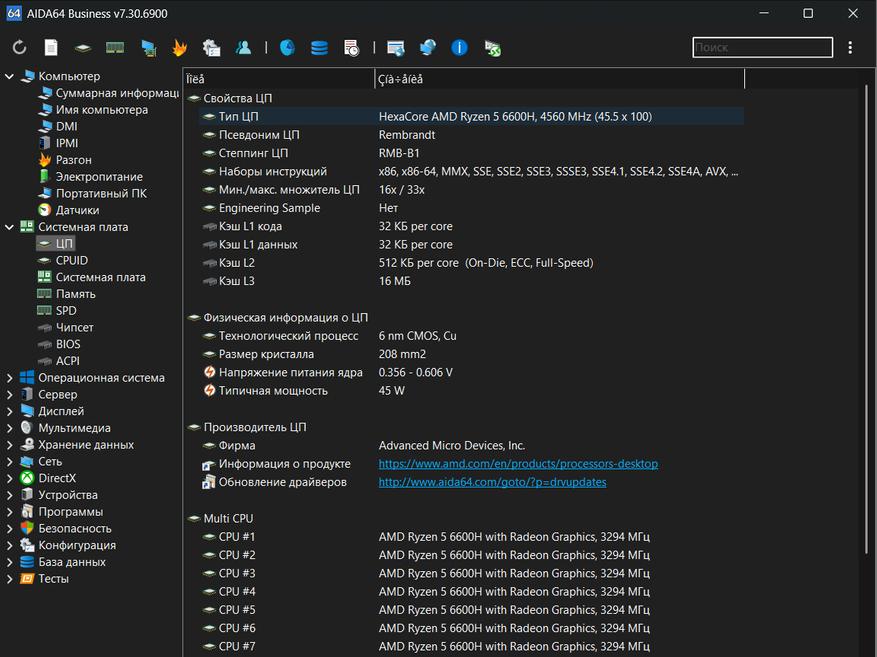Viewport: 877px width, 657px height.
Task: Select the Напряжение питания ядра row
Action: (x=471, y=372)
